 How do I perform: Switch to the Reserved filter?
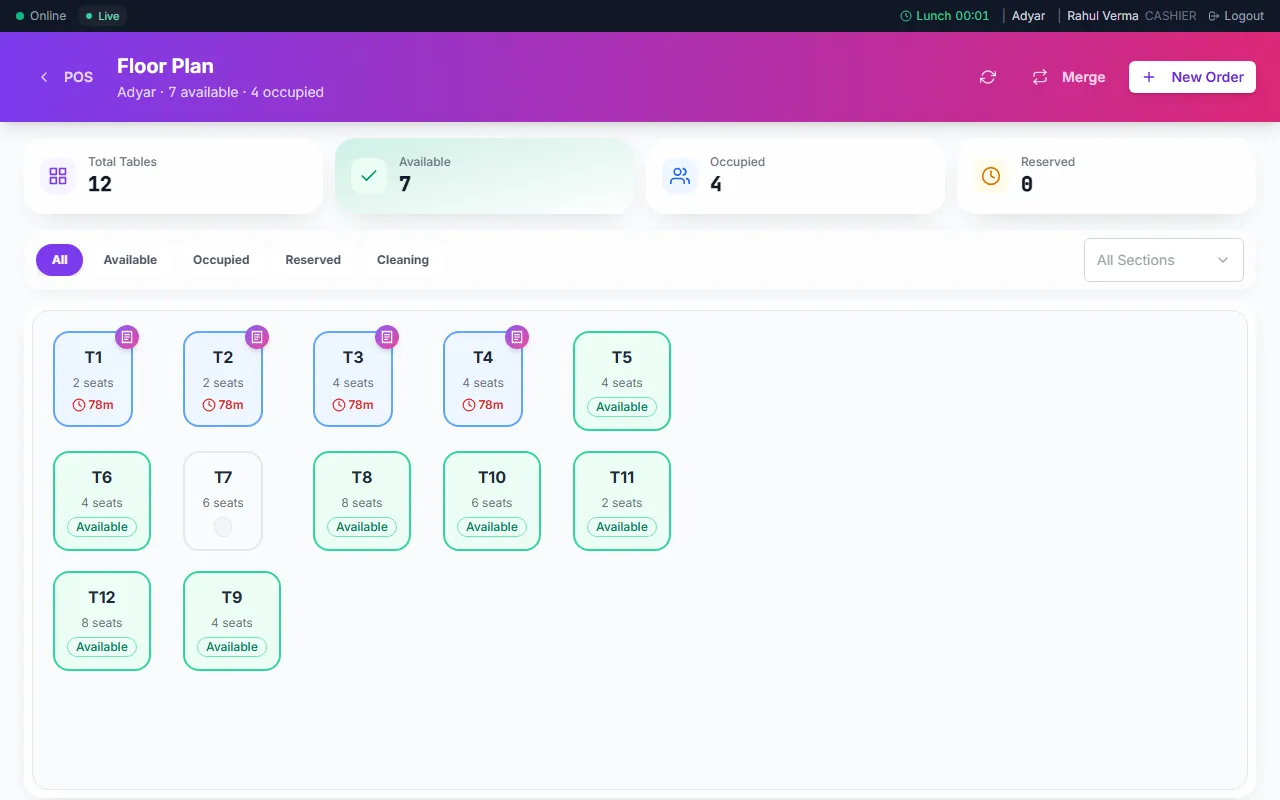click(x=313, y=260)
